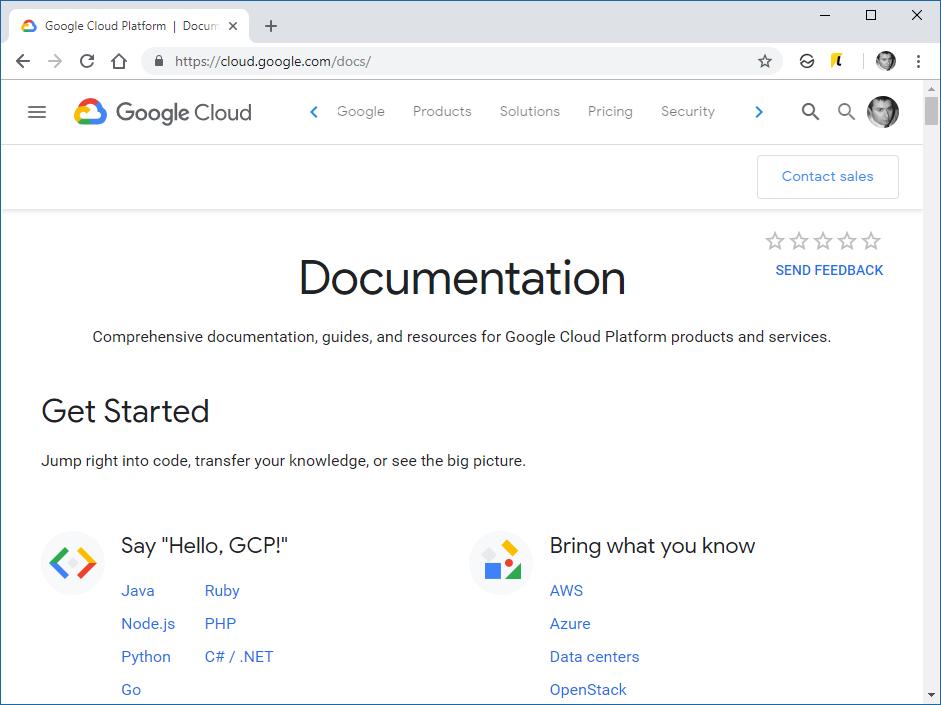Viewport: 941px width, 705px height.
Task: View site info via padlock icon
Action: pyautogui.click(x=158, y=61)
